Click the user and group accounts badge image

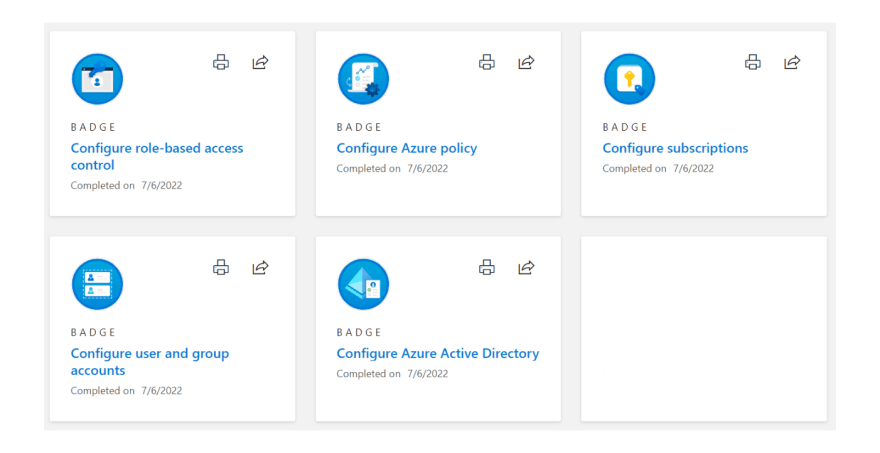click(97, 284)
